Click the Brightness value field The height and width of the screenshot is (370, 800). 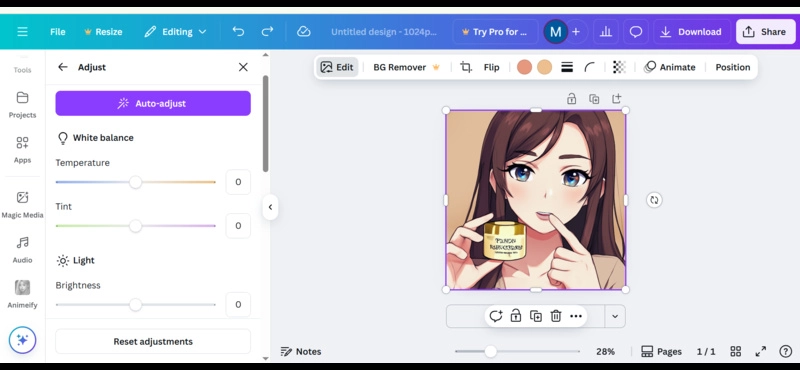(238, 305)
